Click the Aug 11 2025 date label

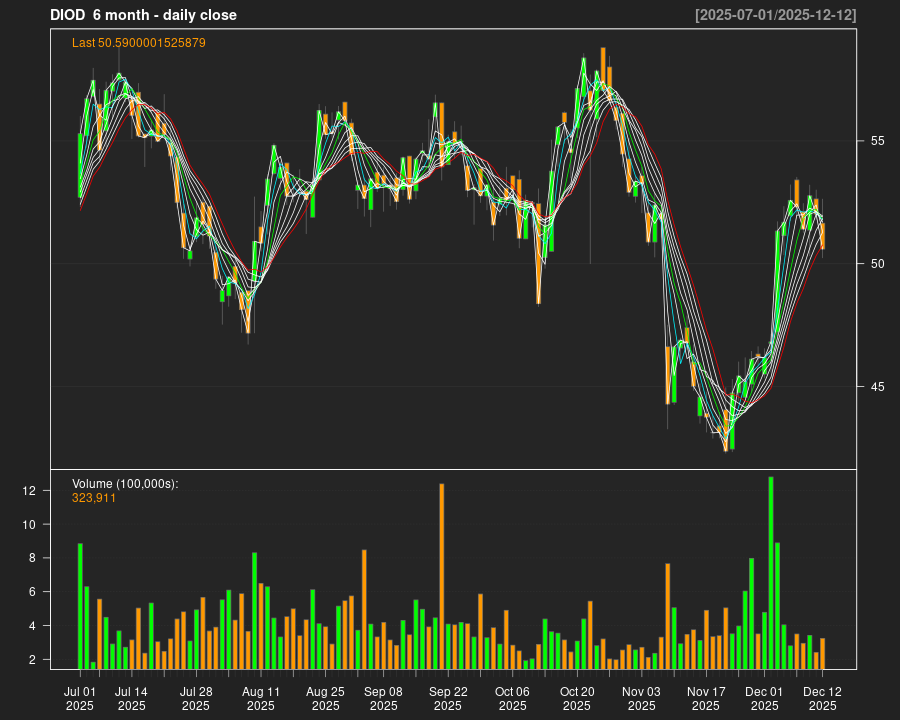pos(261,698)
